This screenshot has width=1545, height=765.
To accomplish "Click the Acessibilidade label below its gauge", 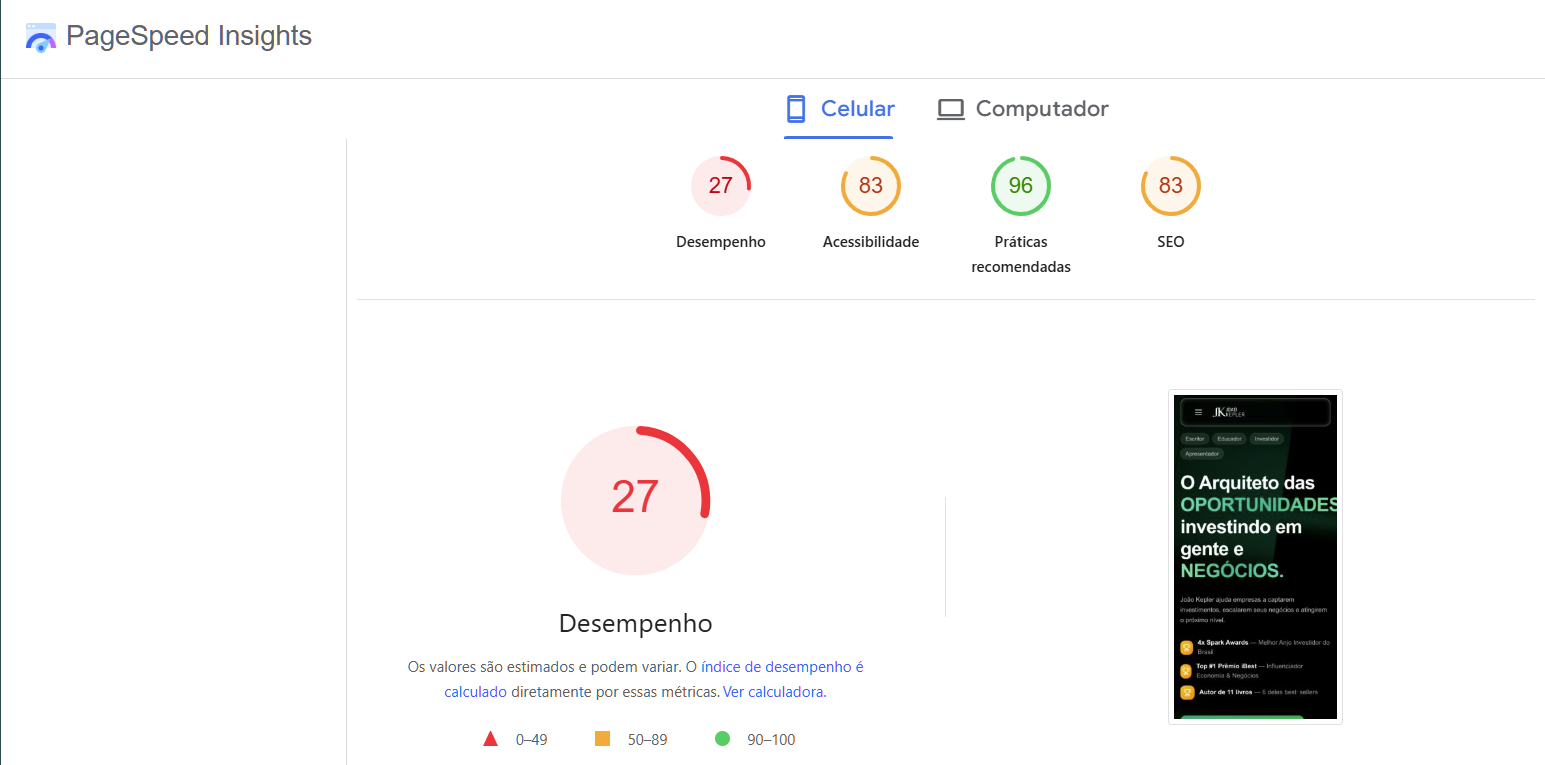I will coord(870,241).
